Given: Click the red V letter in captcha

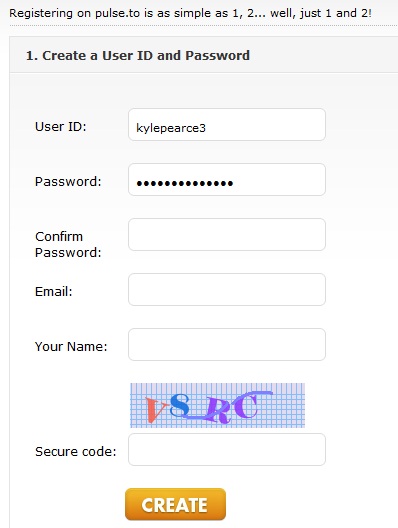Looking at the screenshot, I should (156, 410).
